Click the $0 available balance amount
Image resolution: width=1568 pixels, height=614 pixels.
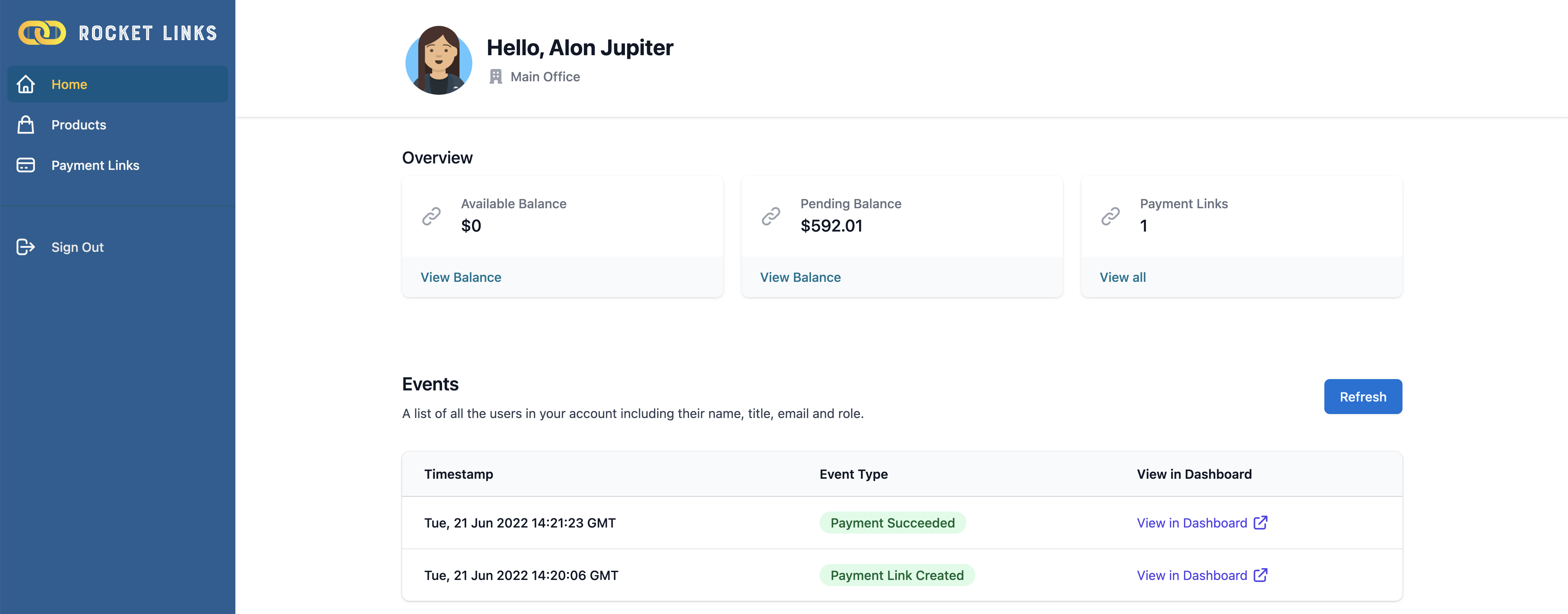click(471, 225)
